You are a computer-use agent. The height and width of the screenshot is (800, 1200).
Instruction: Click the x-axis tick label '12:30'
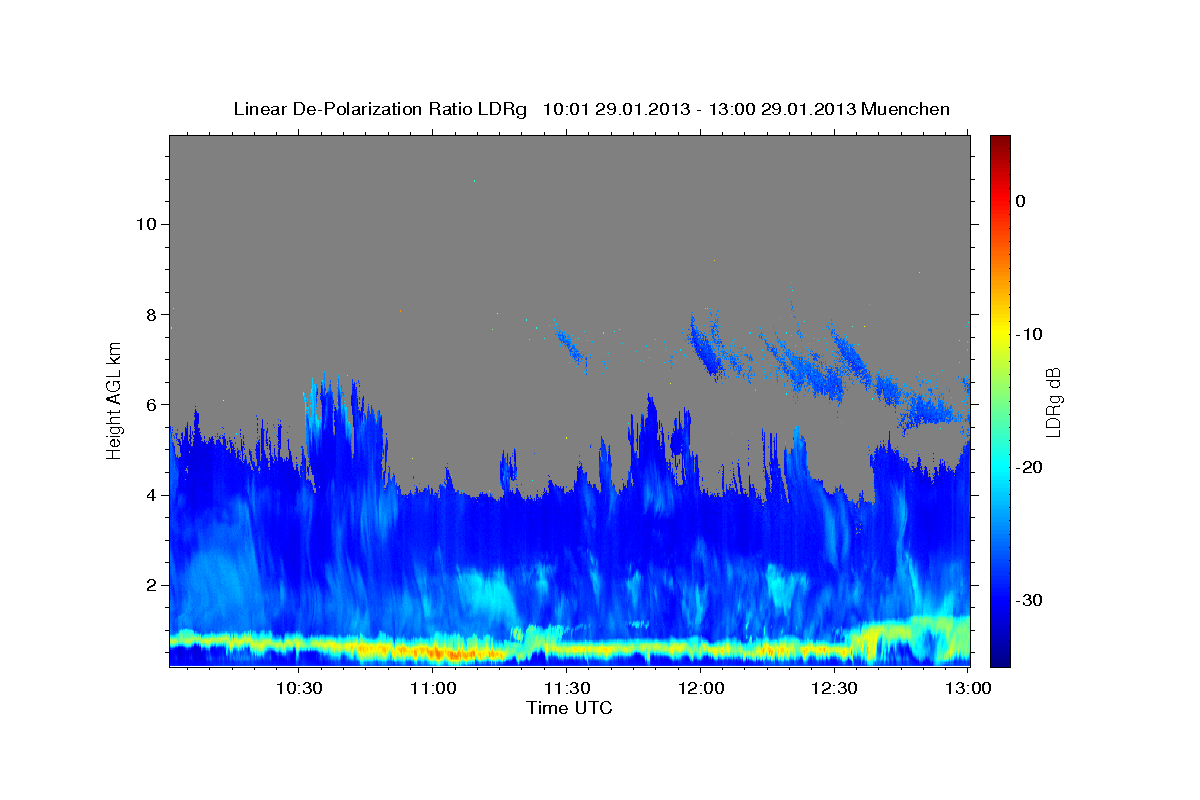click(834, 688)
